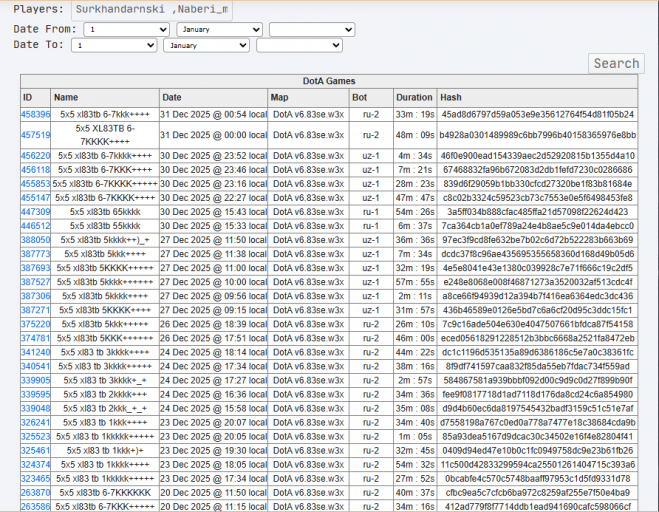Image resolution: width=659 pixels, height=512 pixels.
Task: Open game ID 341240
Action: (x=35, y=352)
